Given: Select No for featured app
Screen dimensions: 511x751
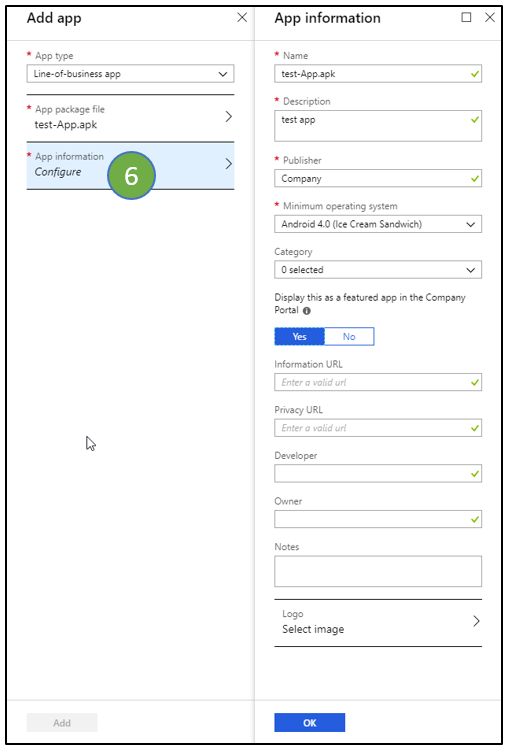Looking at the screenshot, I should tap(349, 337).
